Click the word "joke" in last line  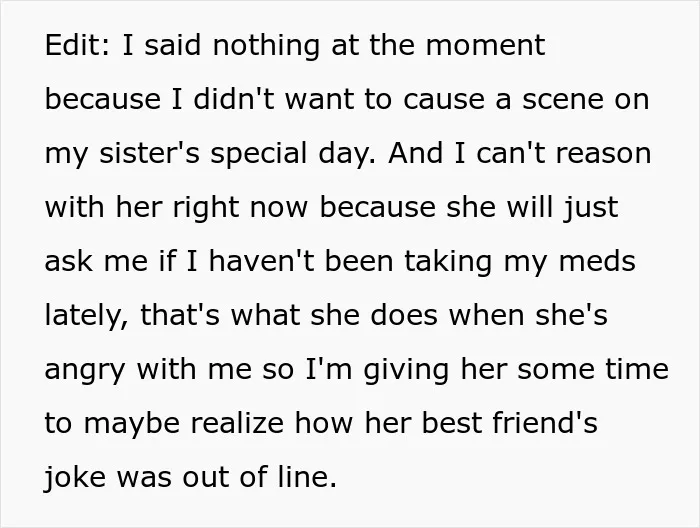(x=75, y=479)
